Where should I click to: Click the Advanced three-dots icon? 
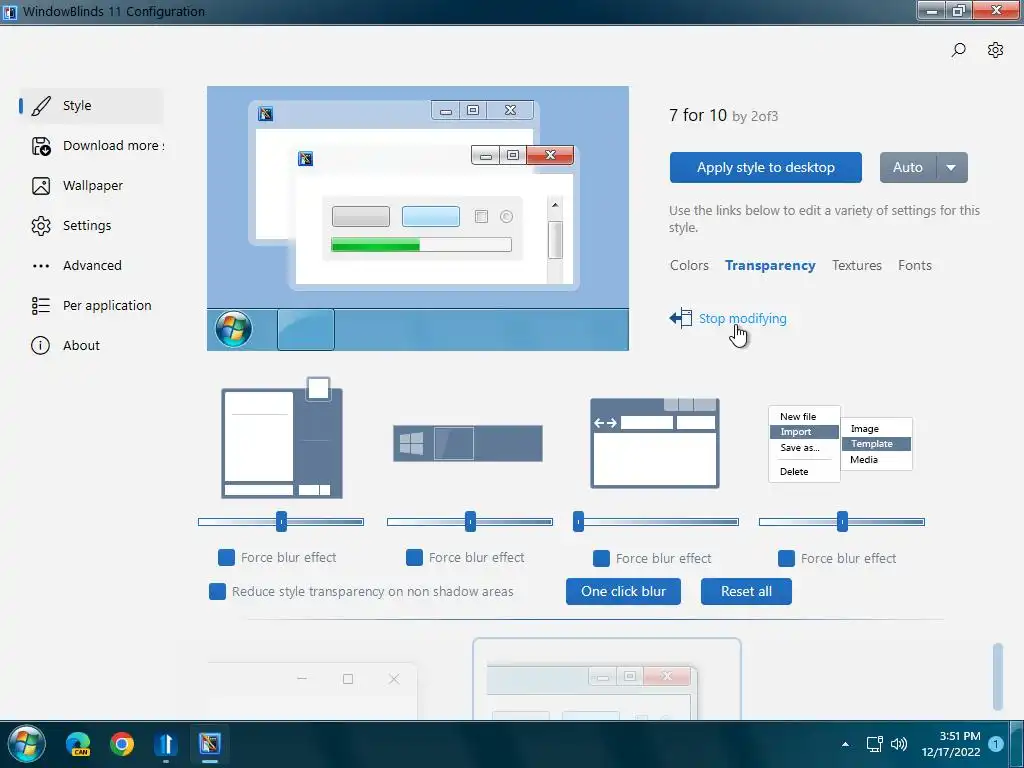pos(40,266)
